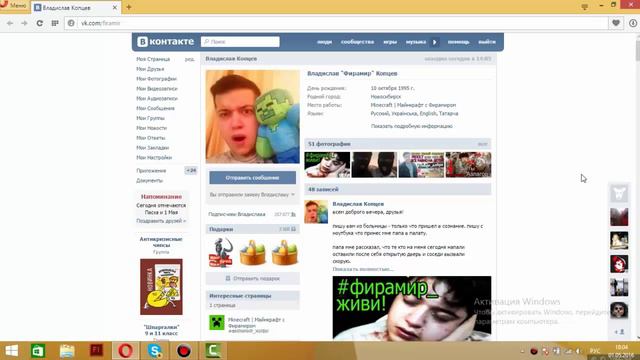Open Opera browser in taskbar

[x=125, y=351]
